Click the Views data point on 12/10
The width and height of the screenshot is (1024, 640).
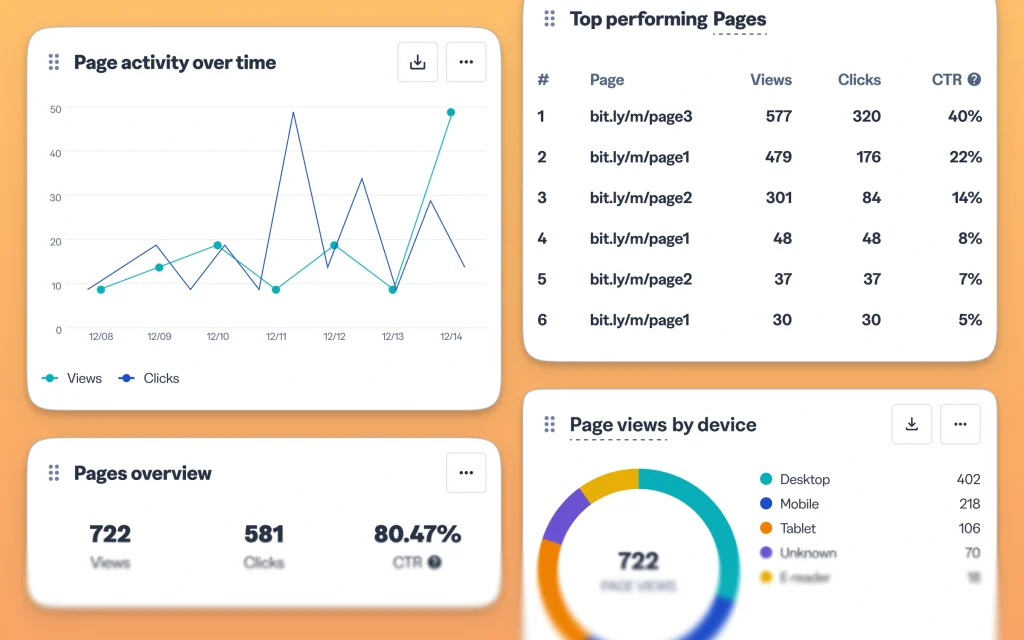coord(217,246)
